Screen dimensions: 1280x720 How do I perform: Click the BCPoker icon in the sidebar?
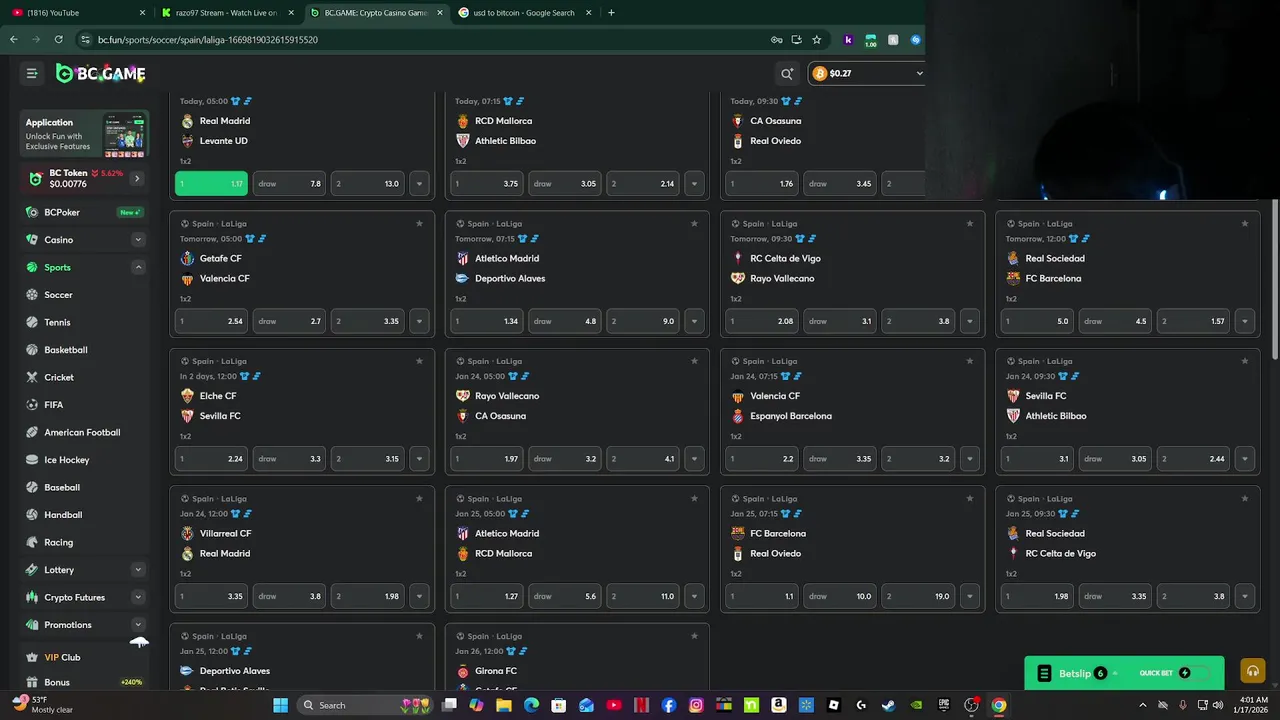tap(31, 212)
